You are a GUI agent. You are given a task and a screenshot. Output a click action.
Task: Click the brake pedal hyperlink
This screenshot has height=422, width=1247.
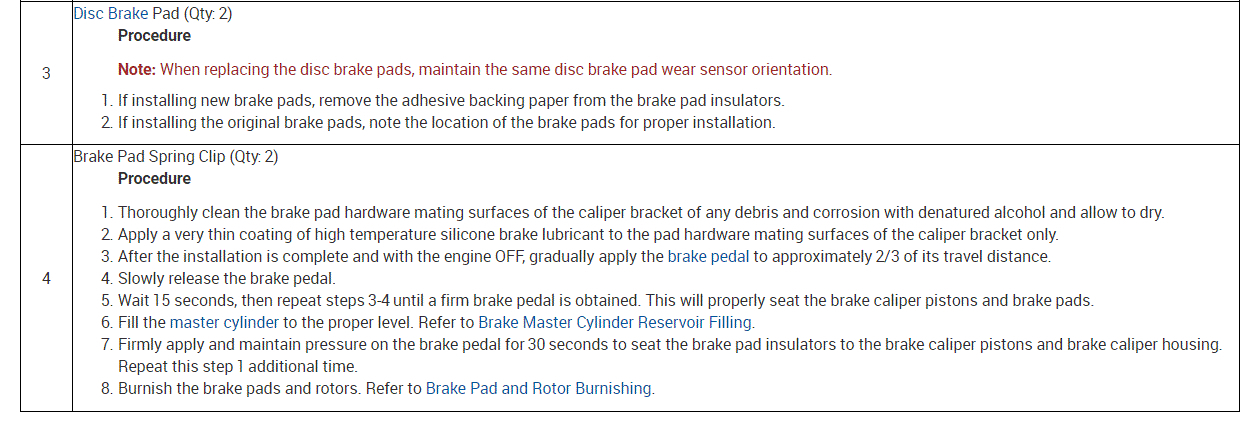[708, 256]
